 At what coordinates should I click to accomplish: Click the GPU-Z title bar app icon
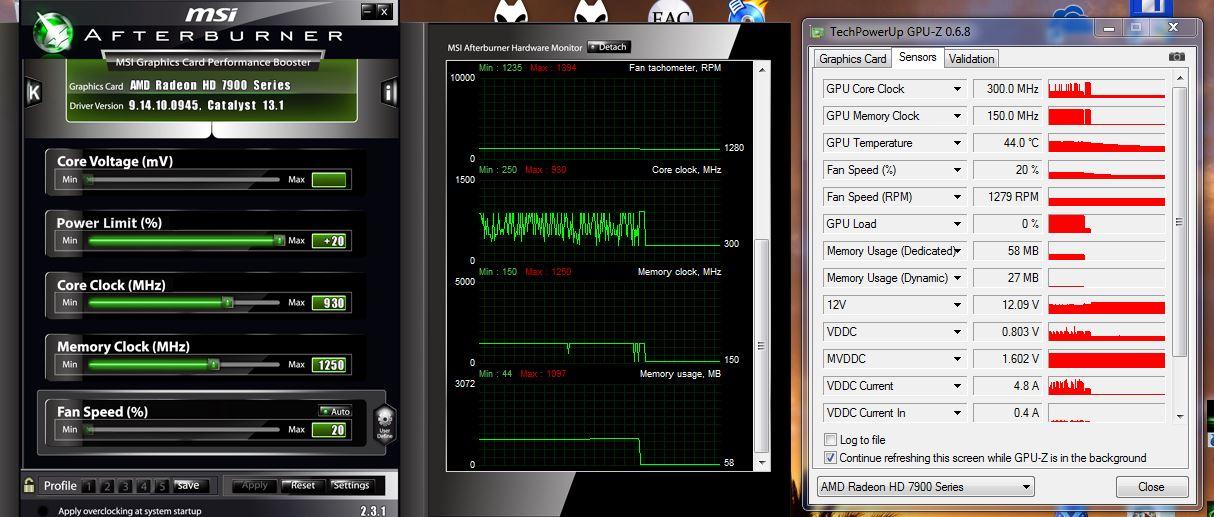coord(817,30)
